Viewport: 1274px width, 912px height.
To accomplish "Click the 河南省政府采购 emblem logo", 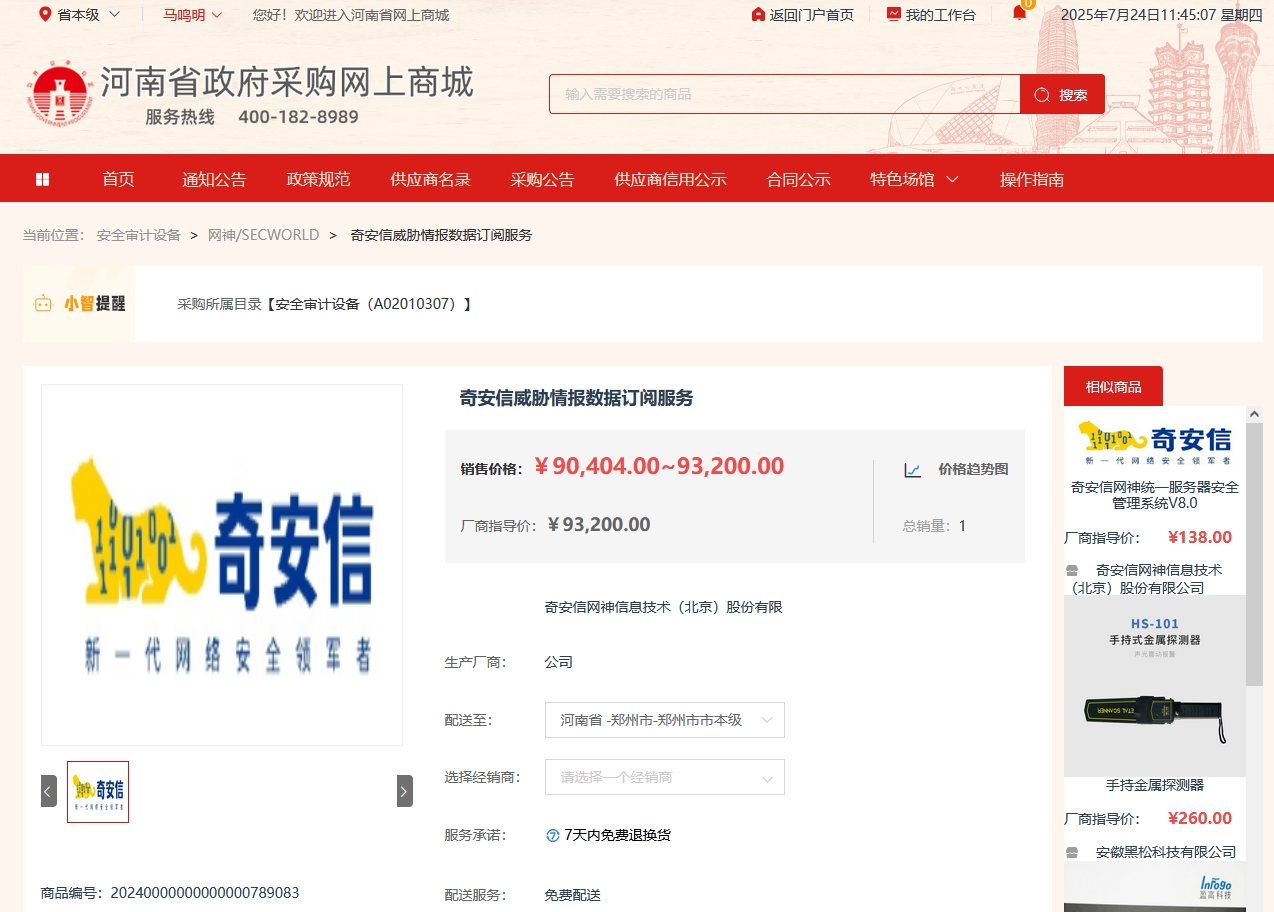I will [x=60, y=95].
